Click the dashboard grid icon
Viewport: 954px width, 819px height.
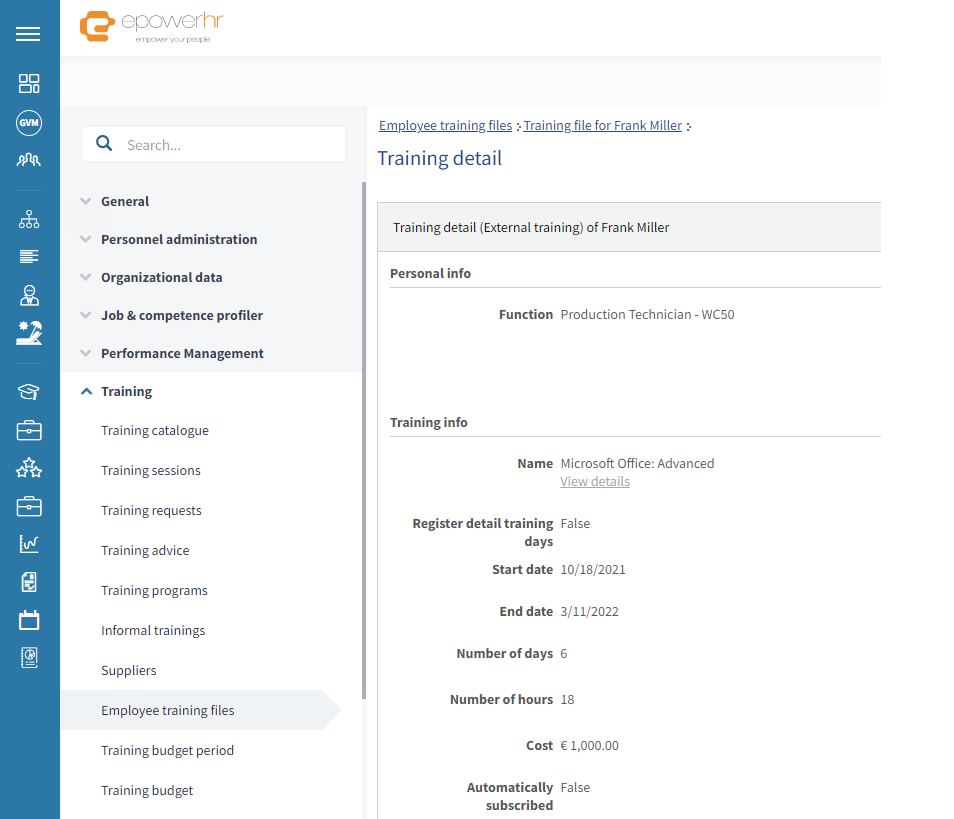[29, 83]
